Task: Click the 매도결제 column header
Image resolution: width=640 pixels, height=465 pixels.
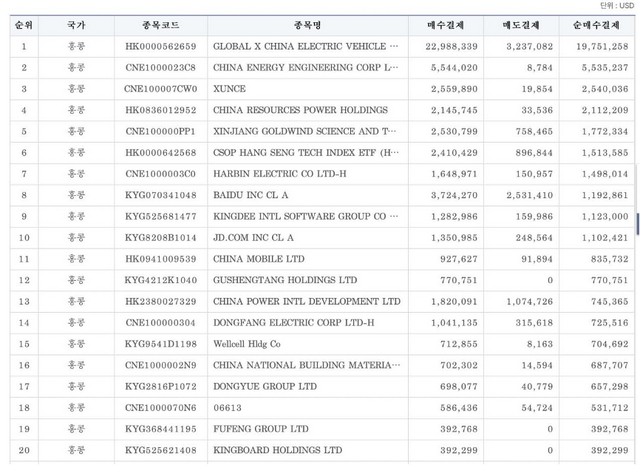Action: [521, 25]
